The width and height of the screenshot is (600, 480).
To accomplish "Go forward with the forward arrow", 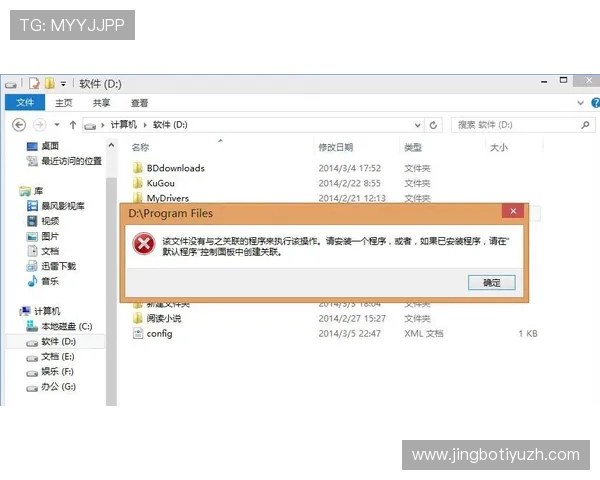I will point(39,125).
